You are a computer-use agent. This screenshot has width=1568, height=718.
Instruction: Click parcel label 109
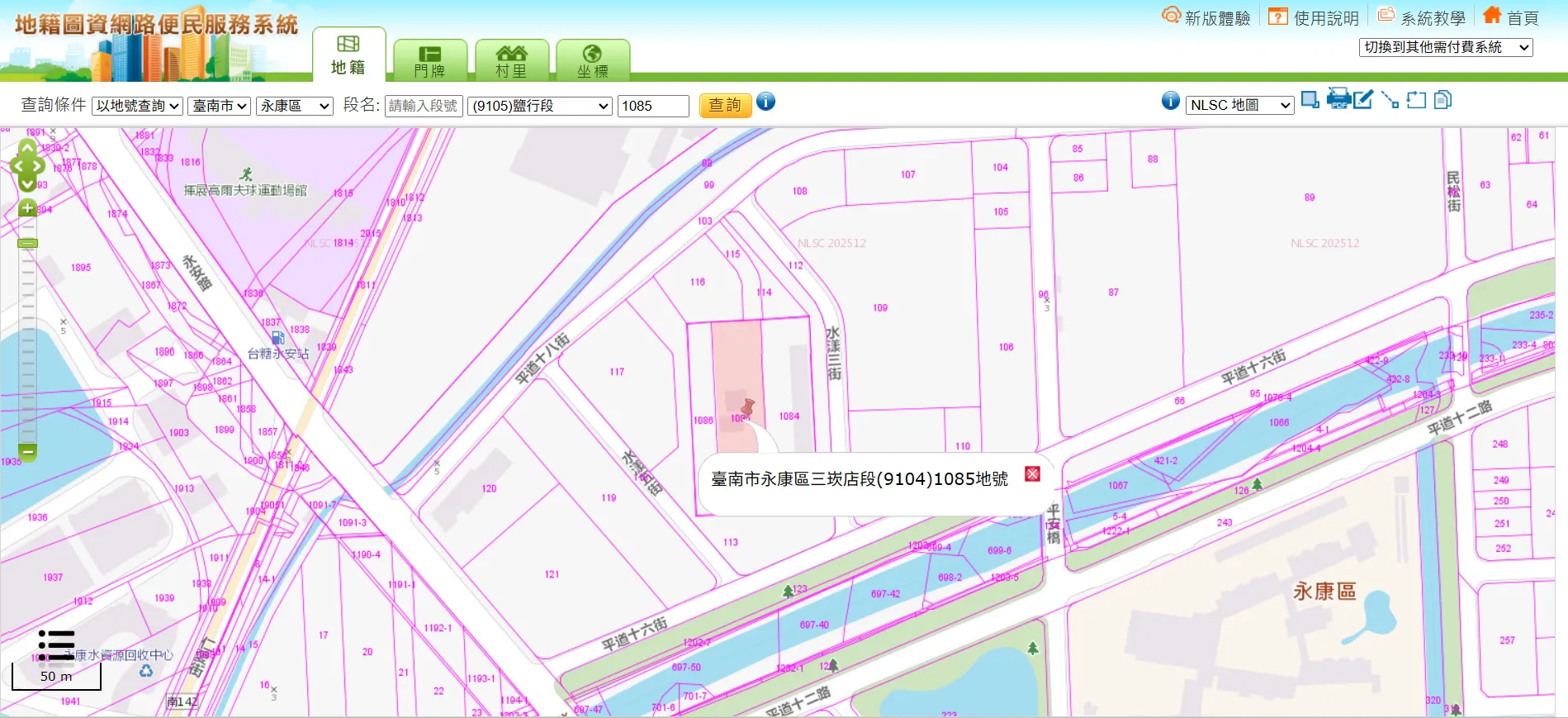[880, 308]
